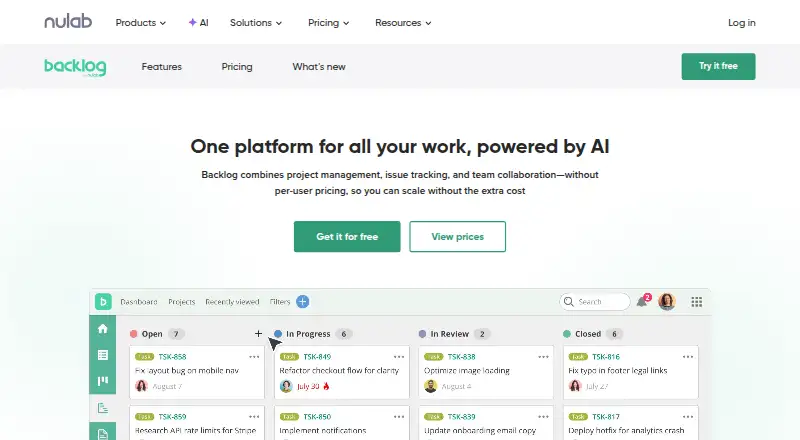The width and height of the screenshot is (800, 440).
Task: Expand the Solutions dropdown menu
Action: pos(256,22)
